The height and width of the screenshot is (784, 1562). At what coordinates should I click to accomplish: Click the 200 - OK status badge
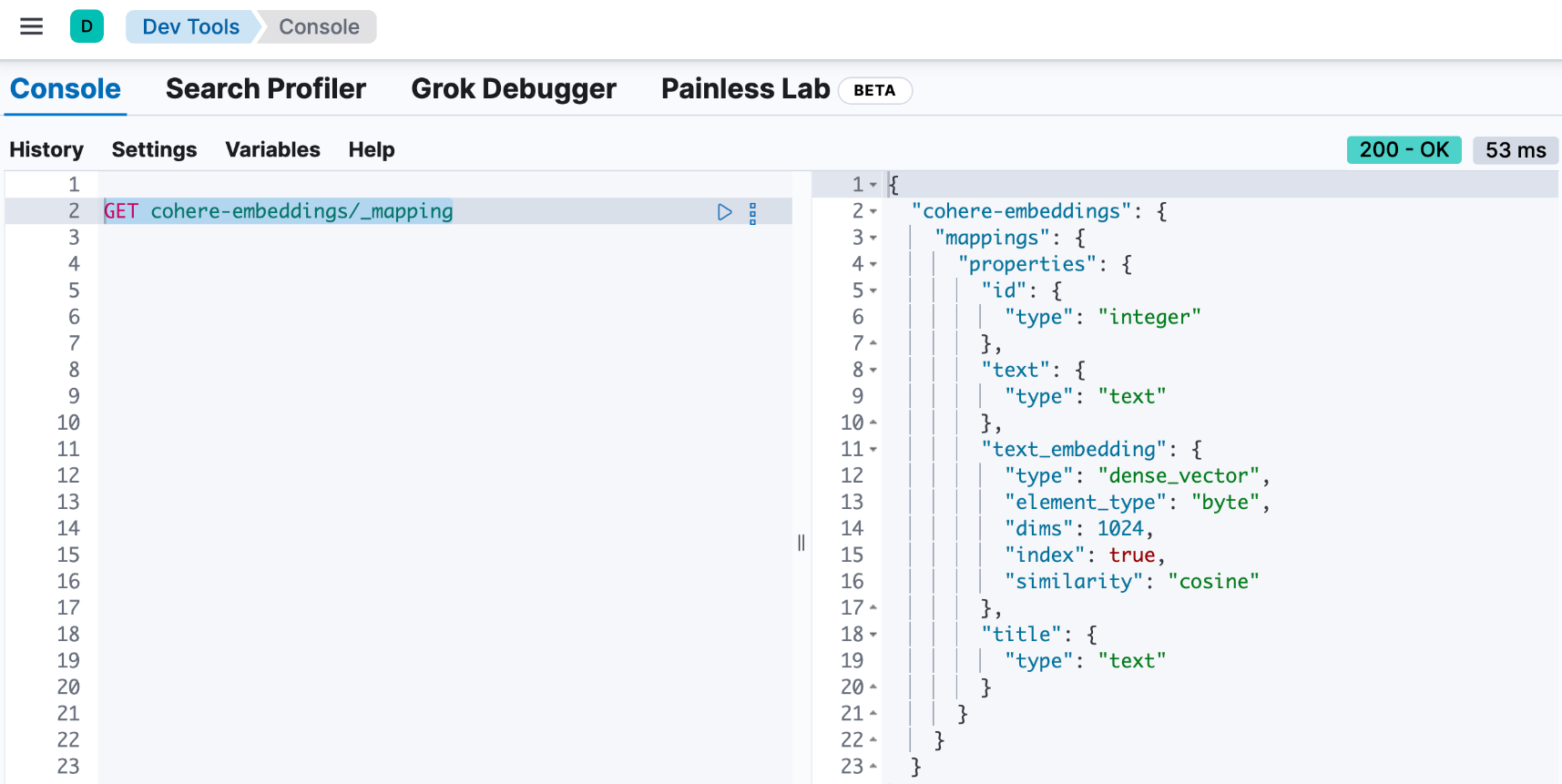click(x=1404, y=149)
